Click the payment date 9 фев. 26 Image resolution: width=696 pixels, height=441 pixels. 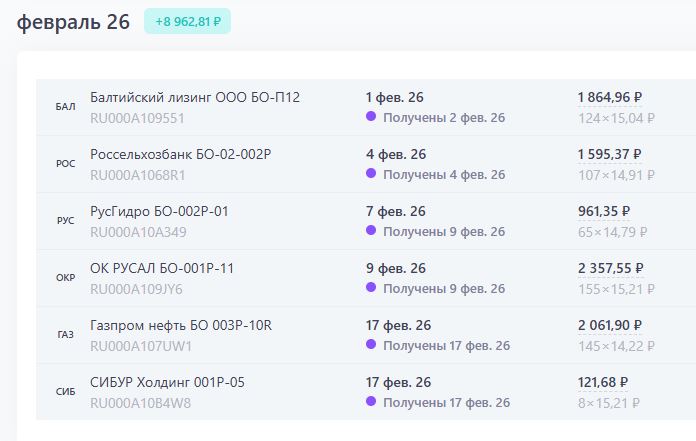[395, 268]
